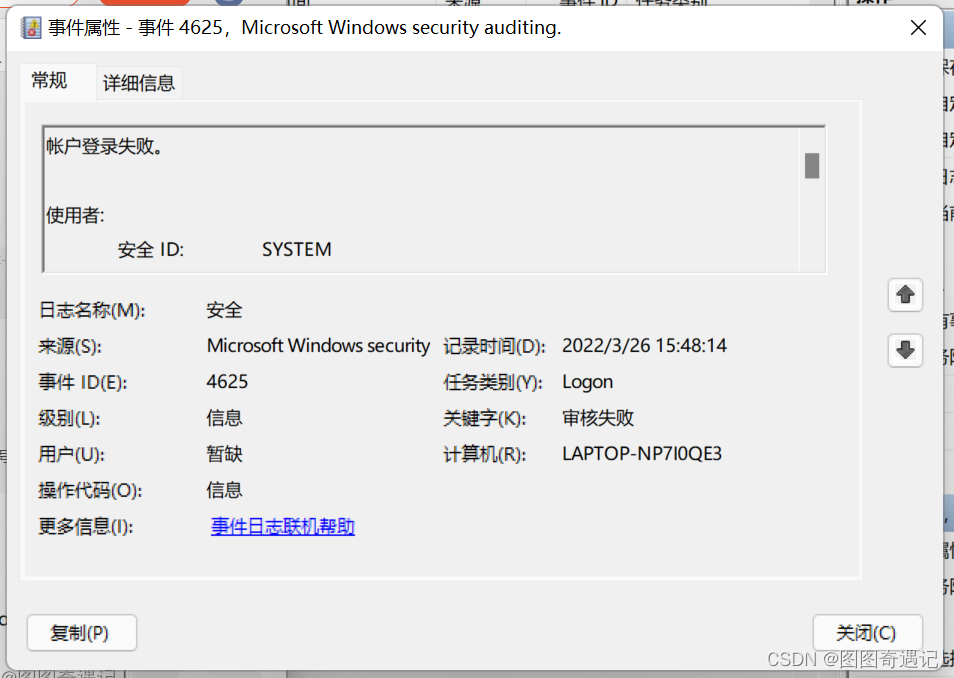Click the event properties title bar icon
Viewport: 954px width, 678px height.
point(31,28)
